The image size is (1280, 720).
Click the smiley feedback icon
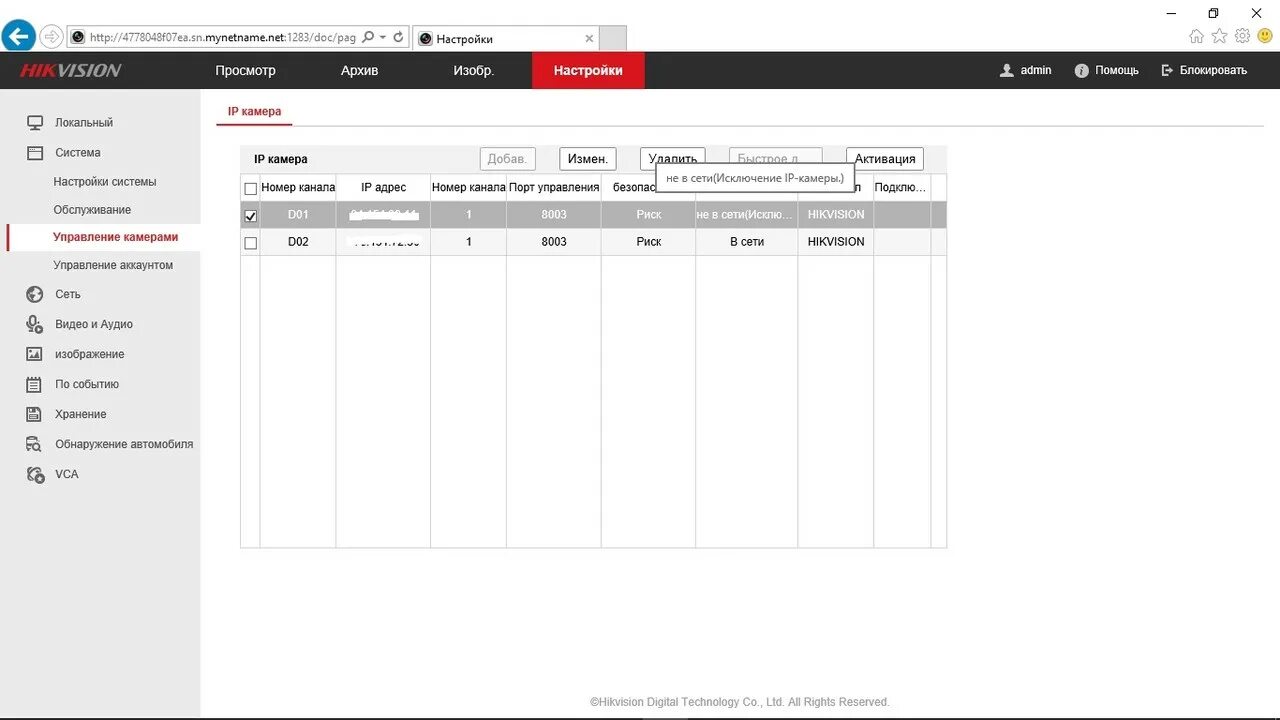pyautogui.click(x=1265, y=36)
